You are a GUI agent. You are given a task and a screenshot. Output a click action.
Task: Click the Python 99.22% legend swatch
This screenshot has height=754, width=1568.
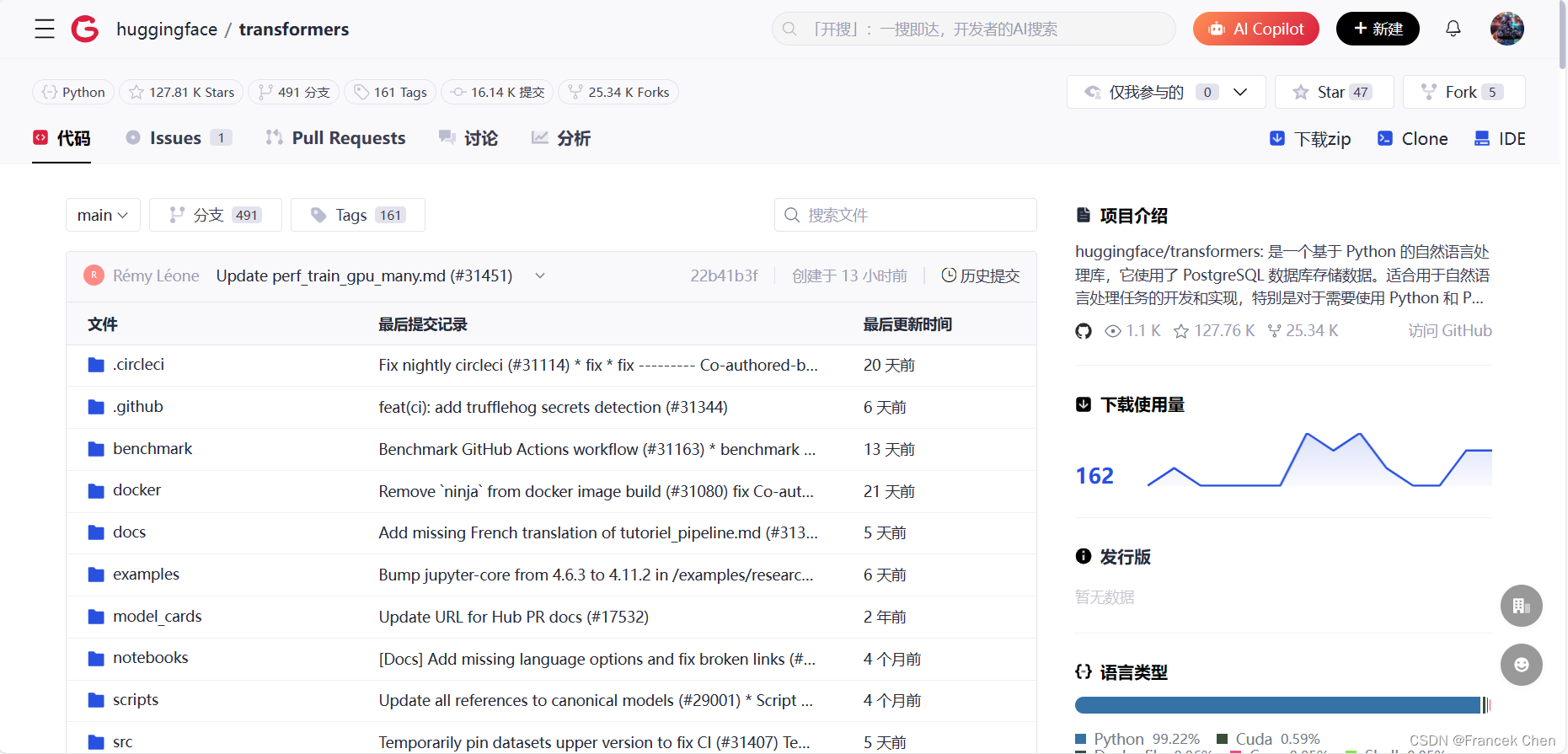pyautogui.click(x=1081, y=740)
